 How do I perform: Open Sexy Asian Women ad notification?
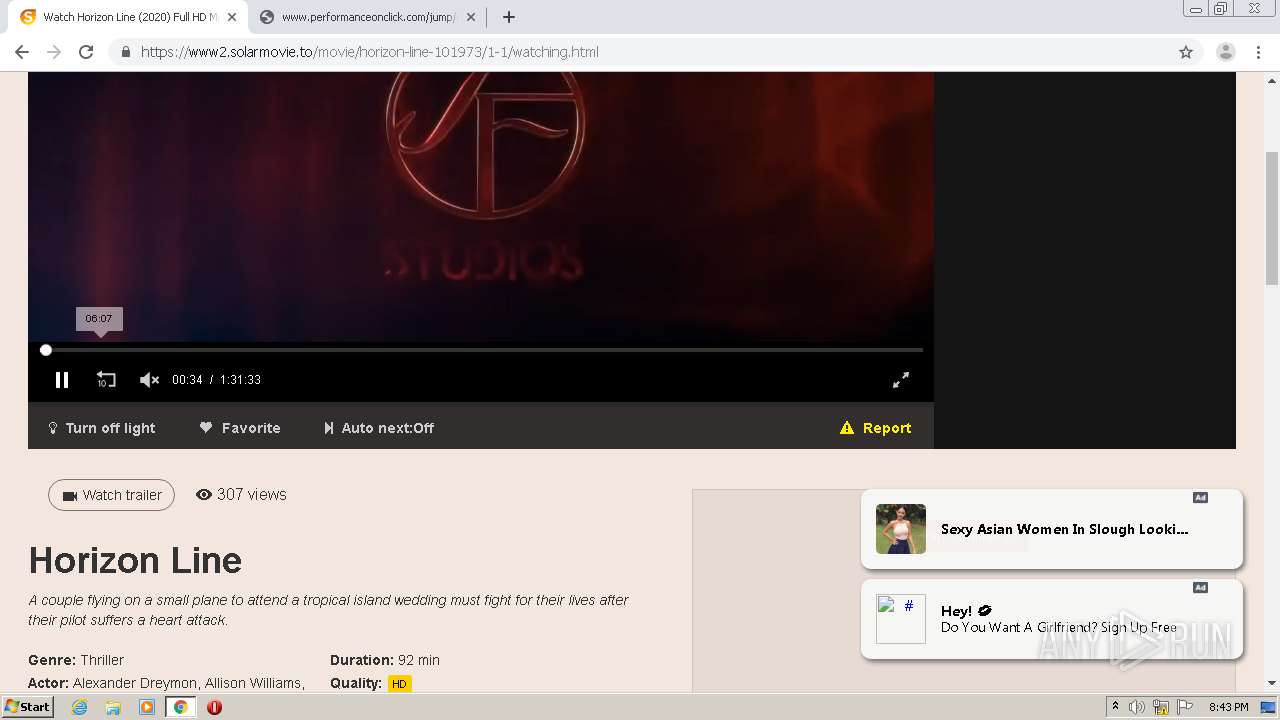[1052, 529]
